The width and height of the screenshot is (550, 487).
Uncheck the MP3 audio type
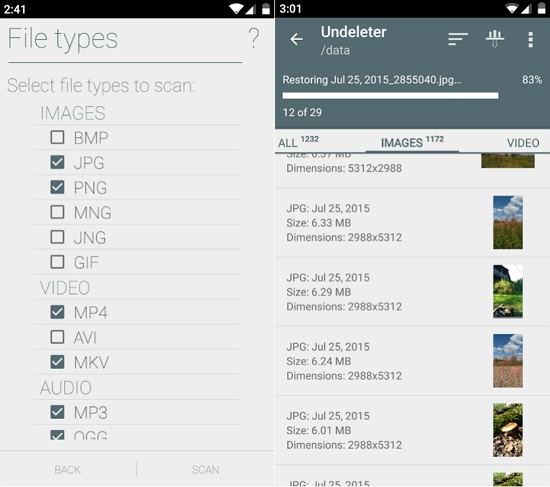click(x=57, y=412)
